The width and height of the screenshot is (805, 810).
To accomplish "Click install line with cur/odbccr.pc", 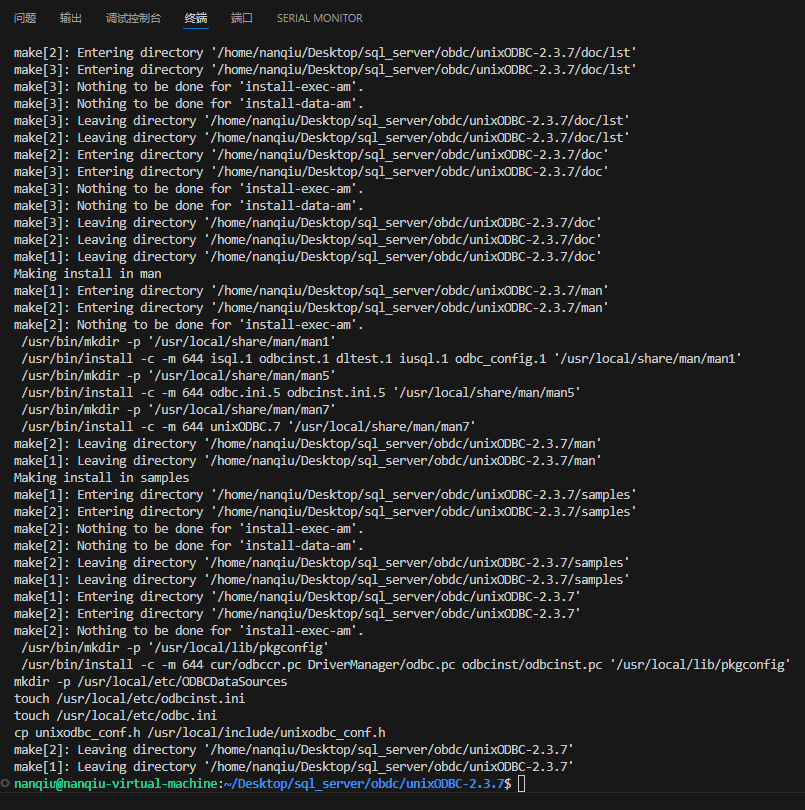I will coord(406,665).
